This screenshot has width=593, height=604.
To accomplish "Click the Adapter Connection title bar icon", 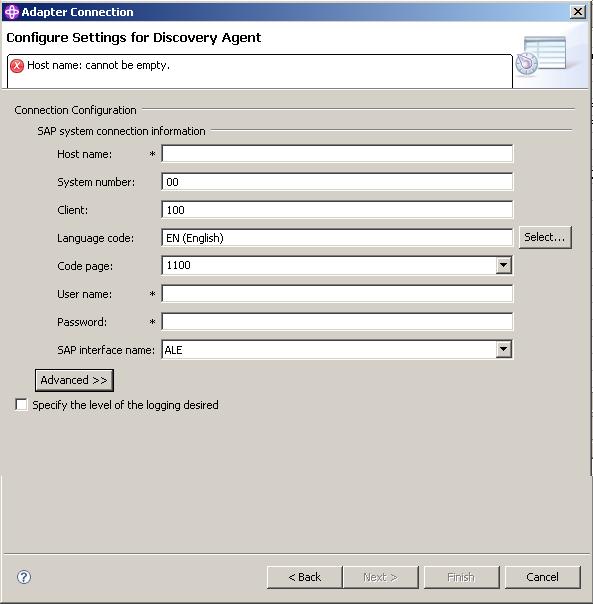I will click(12, 12).
